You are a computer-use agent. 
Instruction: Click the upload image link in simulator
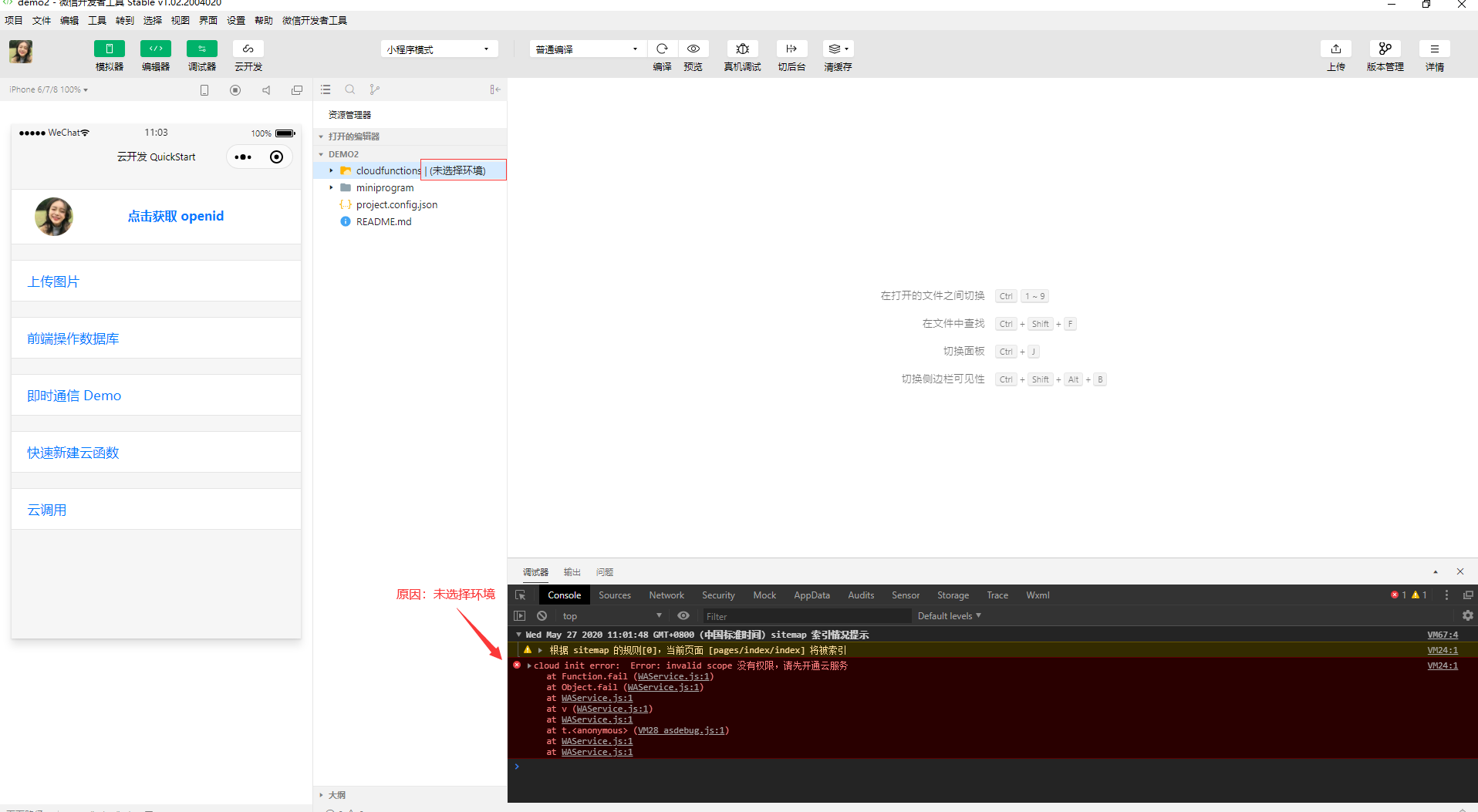tap(53, 281)
